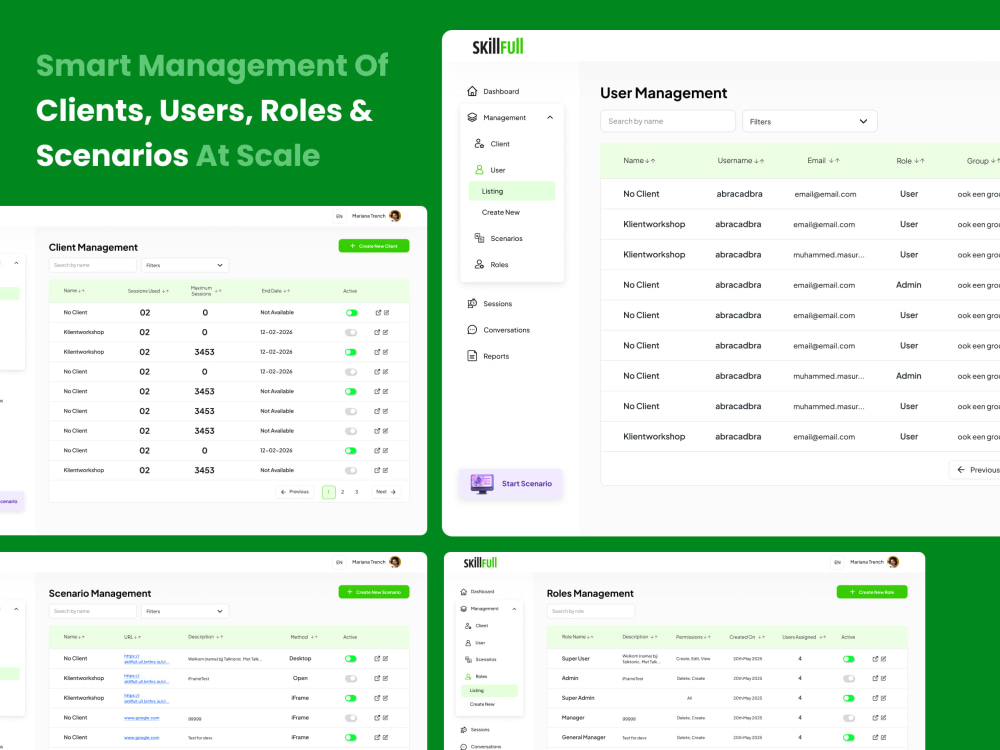Click user avatar in Scenario Management header

point(395,562)
